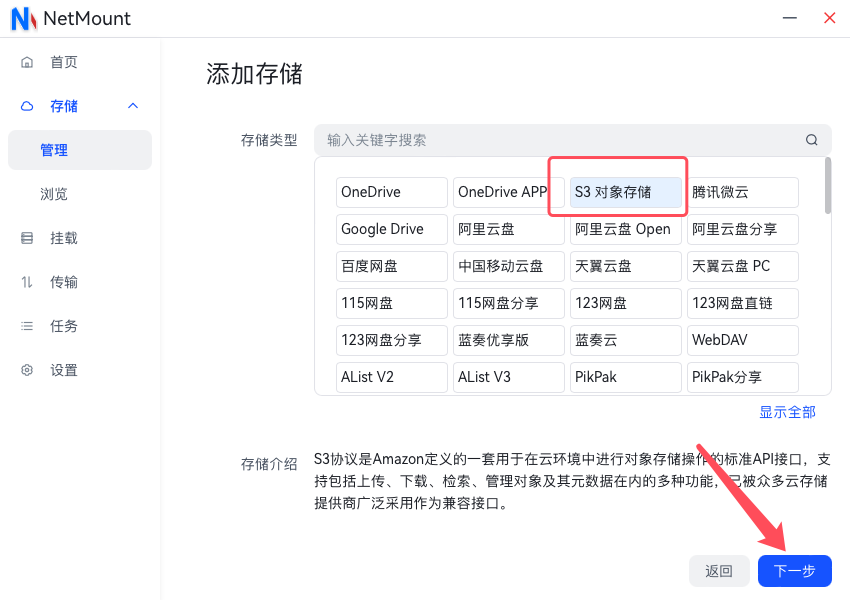The width and height of the screenshot is (850, 600).
Task: Open the 设置 page
Action: 80,370
